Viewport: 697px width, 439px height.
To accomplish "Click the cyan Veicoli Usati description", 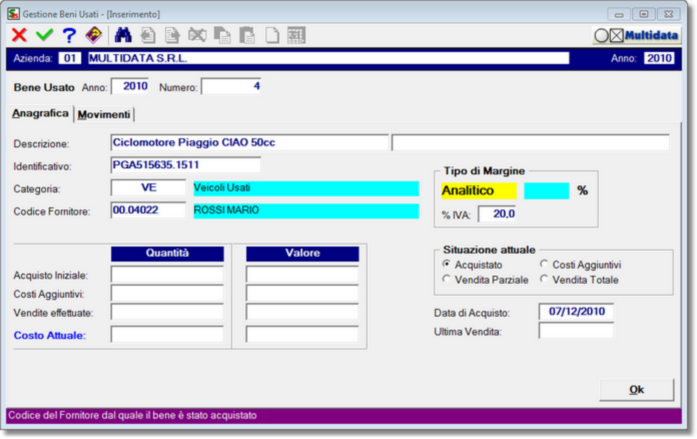I will [306, 188].
